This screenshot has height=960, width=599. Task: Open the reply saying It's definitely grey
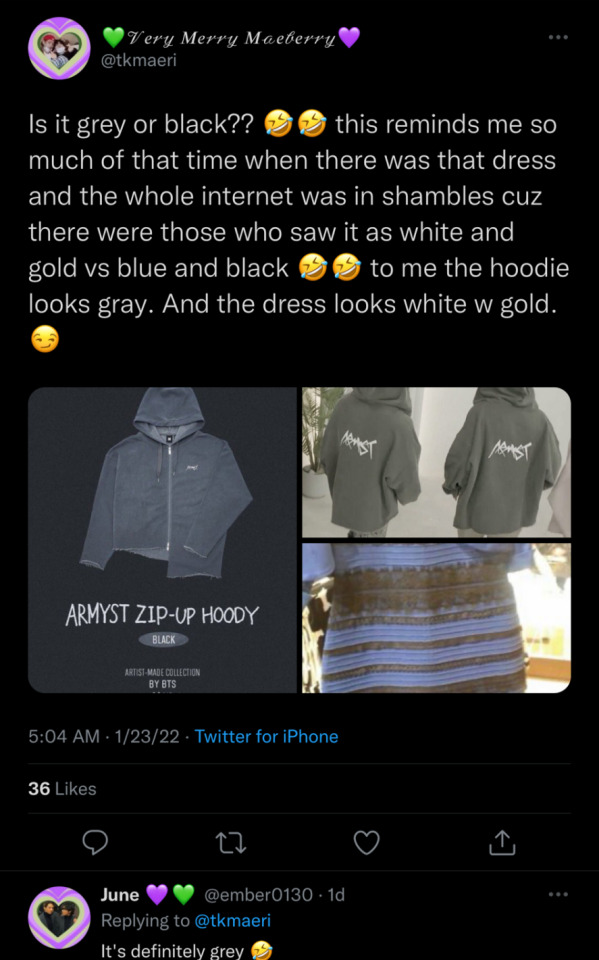[186, 950]
